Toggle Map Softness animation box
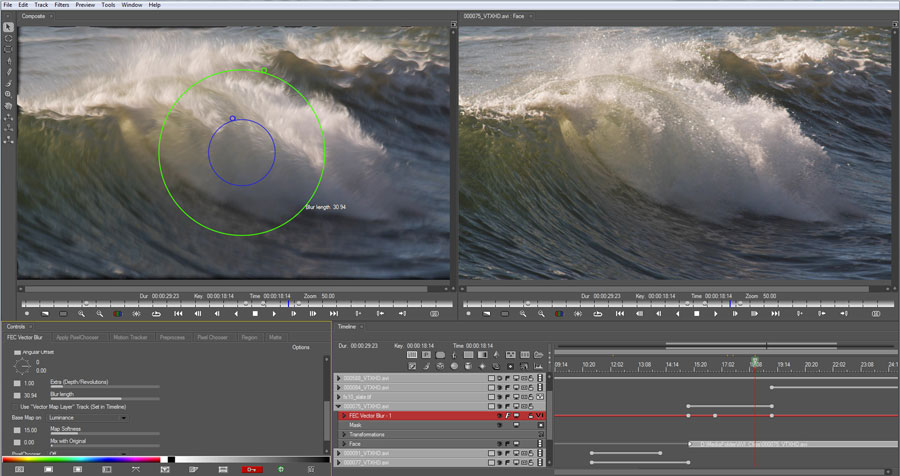 17,430
